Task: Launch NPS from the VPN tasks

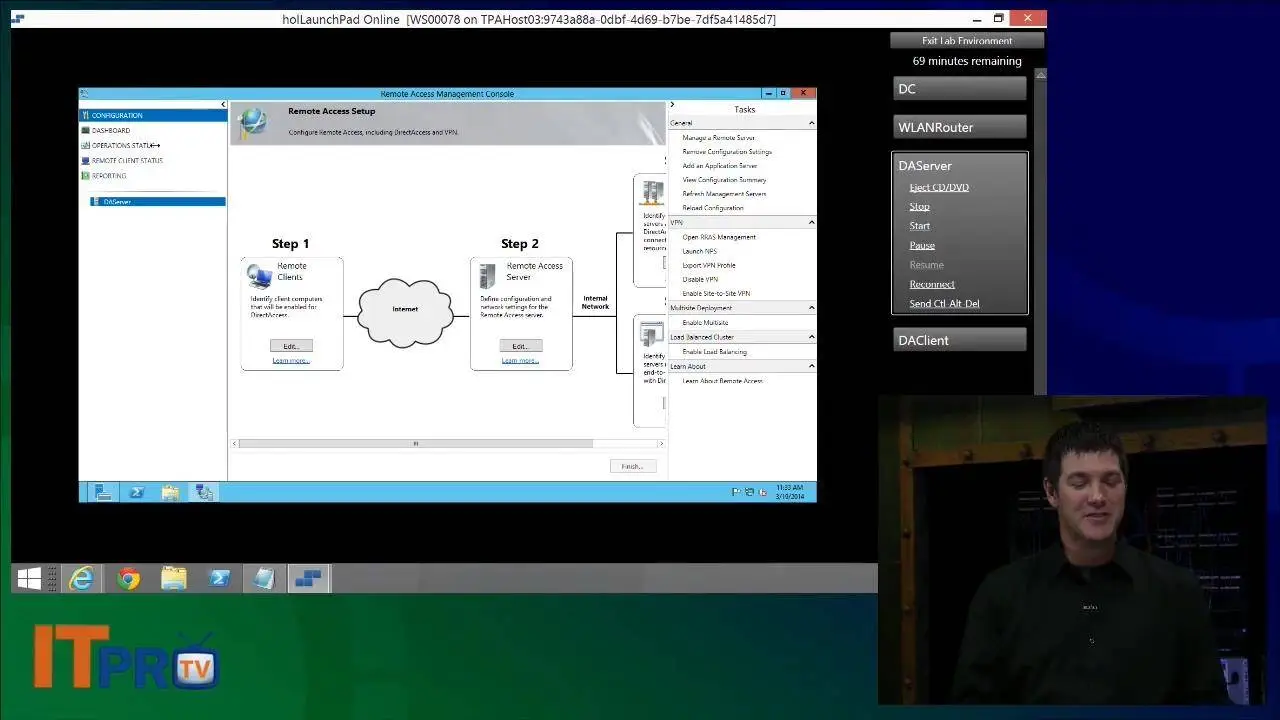Action: point(699,251)
